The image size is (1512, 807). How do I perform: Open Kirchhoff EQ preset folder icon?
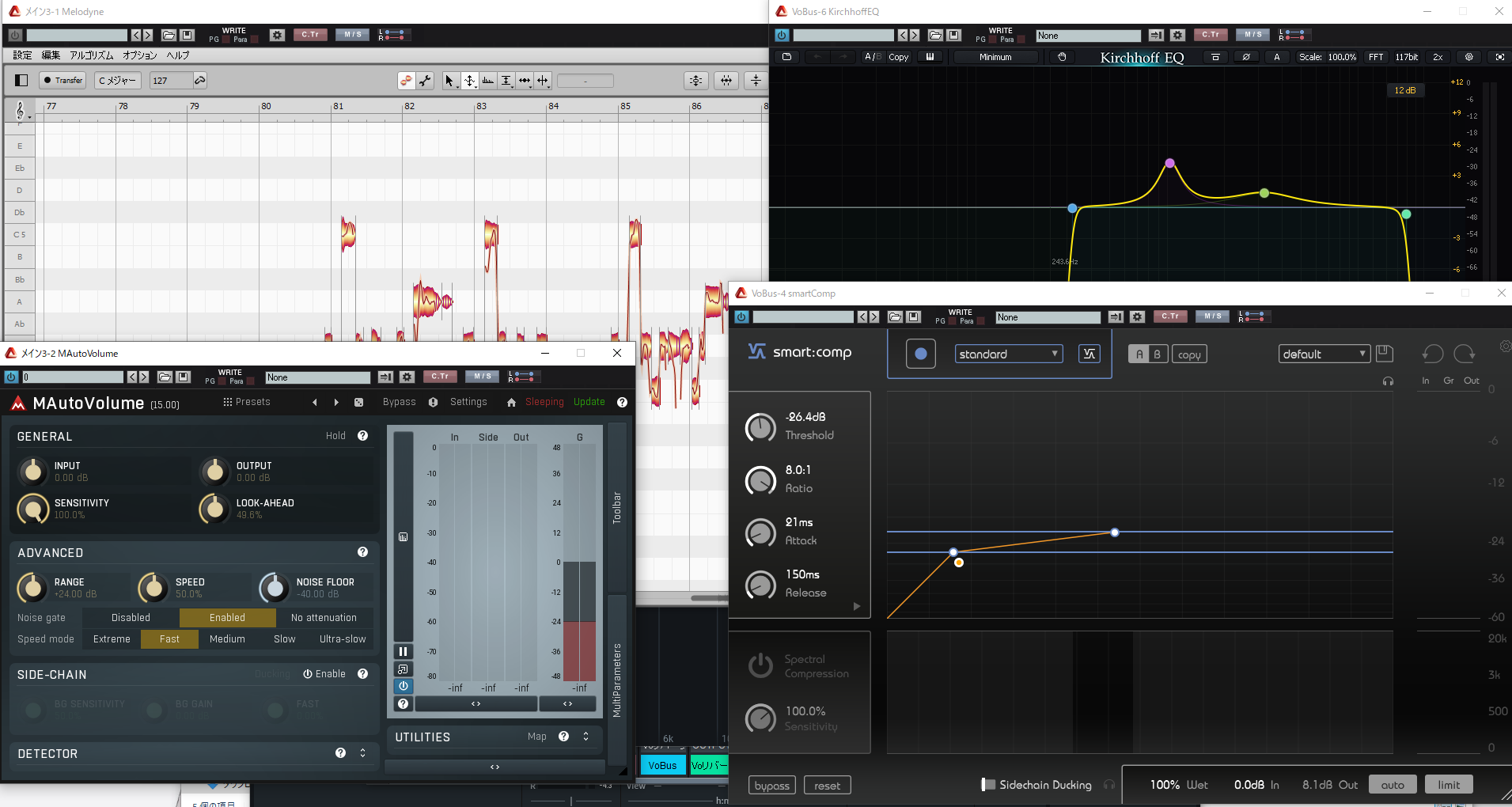tap(786, 57)
